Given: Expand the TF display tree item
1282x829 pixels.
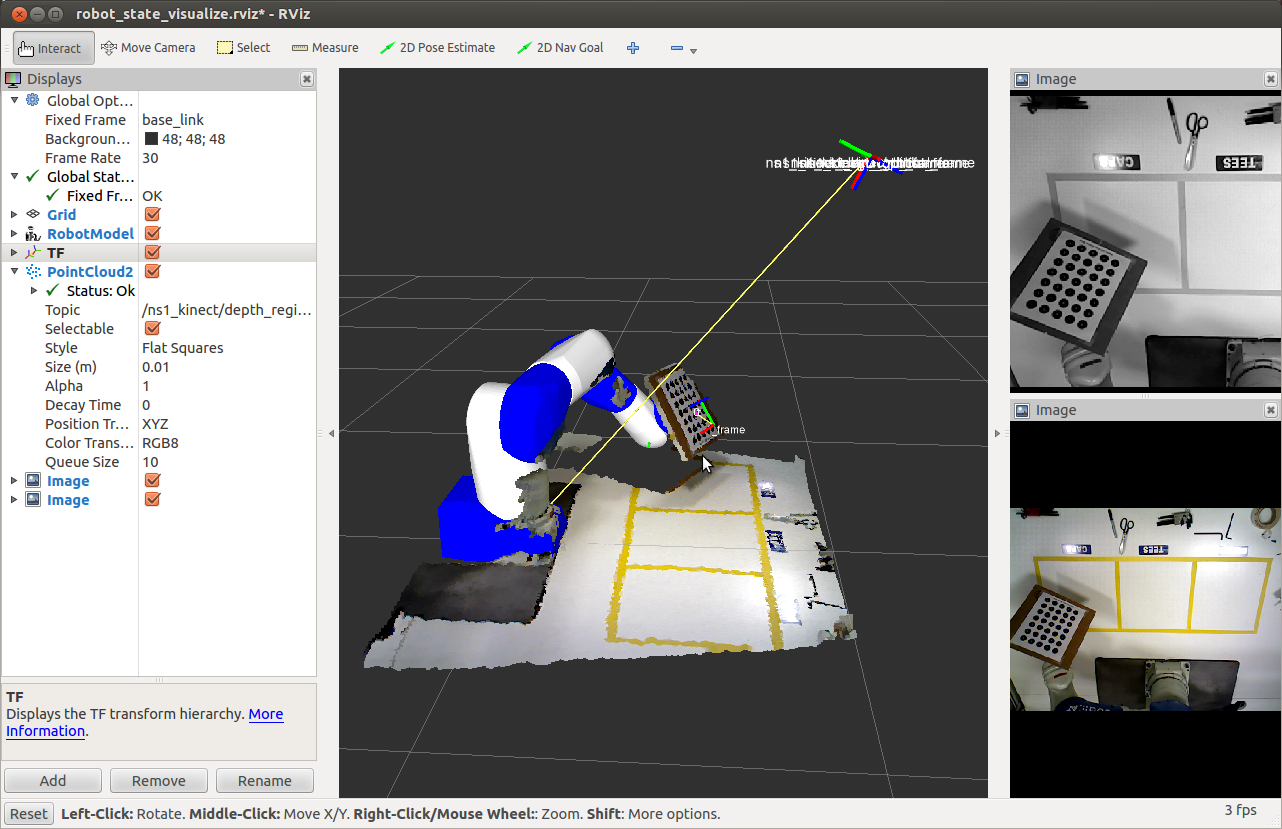Looking at the screenshot, I should click(14, 253).
